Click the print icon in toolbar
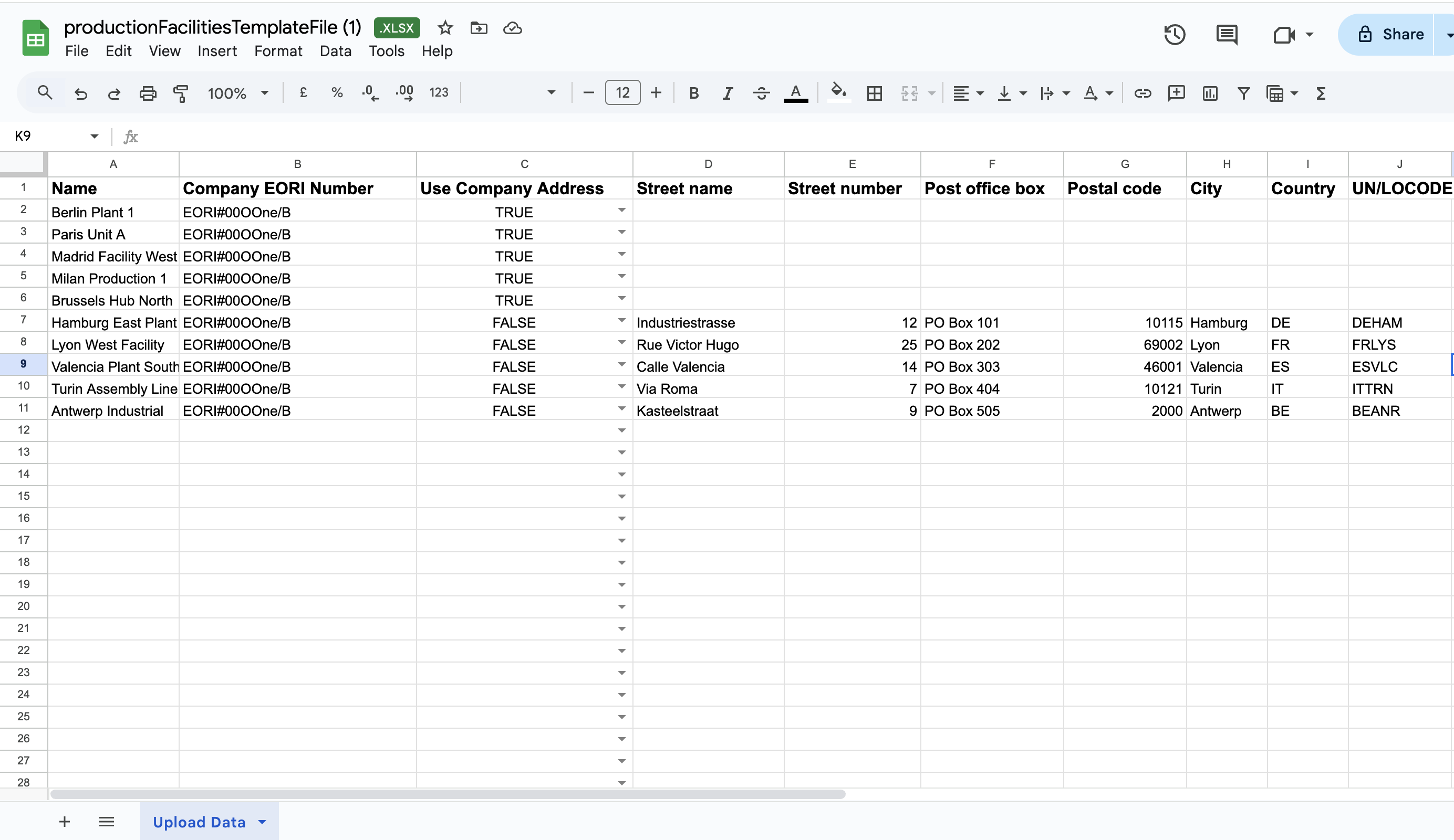Viewport: 1454px width, 840px height. pos(148,93)
